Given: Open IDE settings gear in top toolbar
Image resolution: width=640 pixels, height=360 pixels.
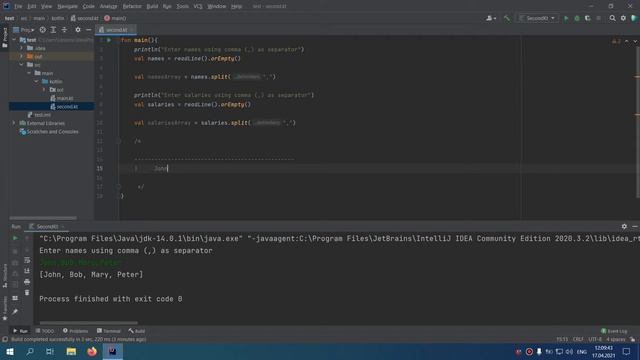Looking at the screenshot, I should click(x=623, y=18).
